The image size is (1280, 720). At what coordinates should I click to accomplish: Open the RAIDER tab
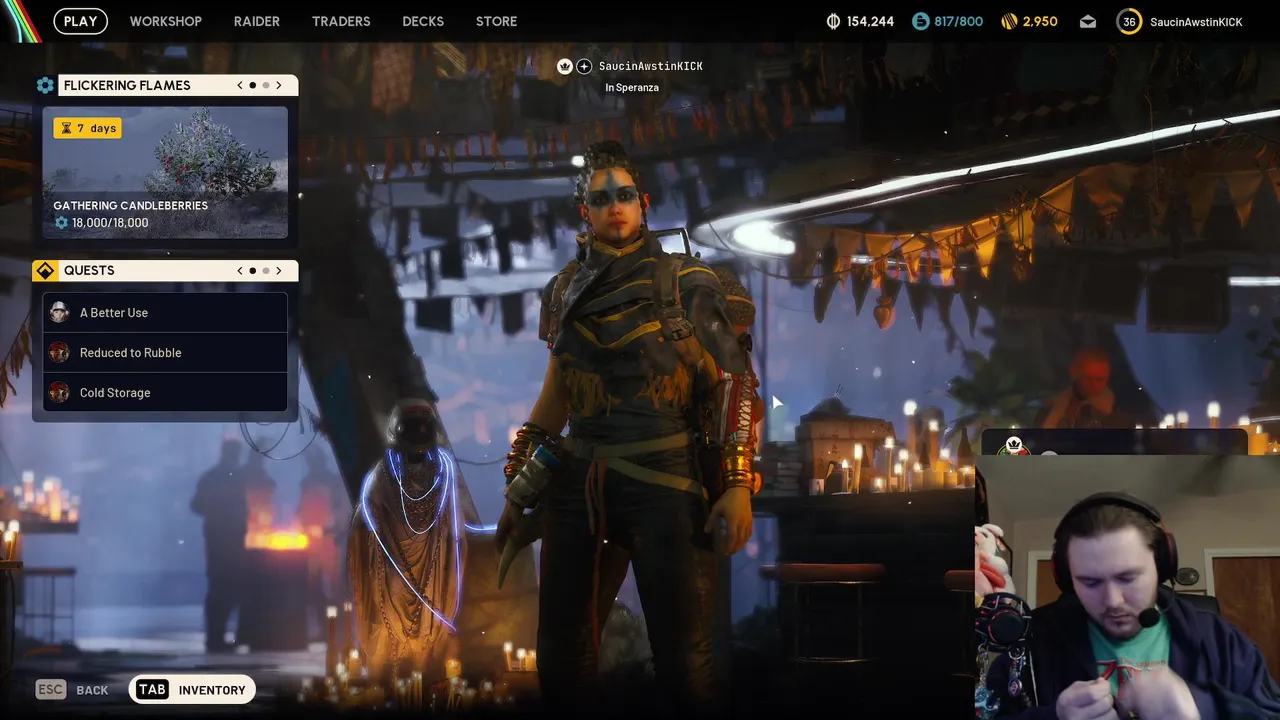[x=257, y=21]
